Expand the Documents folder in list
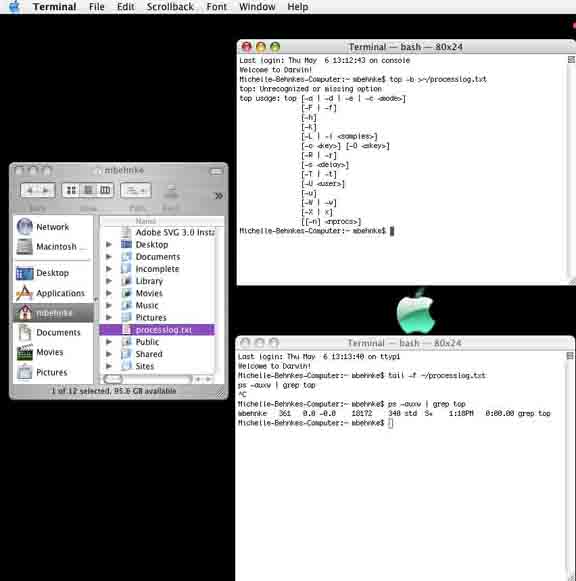The image size is (576, 581). [x=109, y=257]
